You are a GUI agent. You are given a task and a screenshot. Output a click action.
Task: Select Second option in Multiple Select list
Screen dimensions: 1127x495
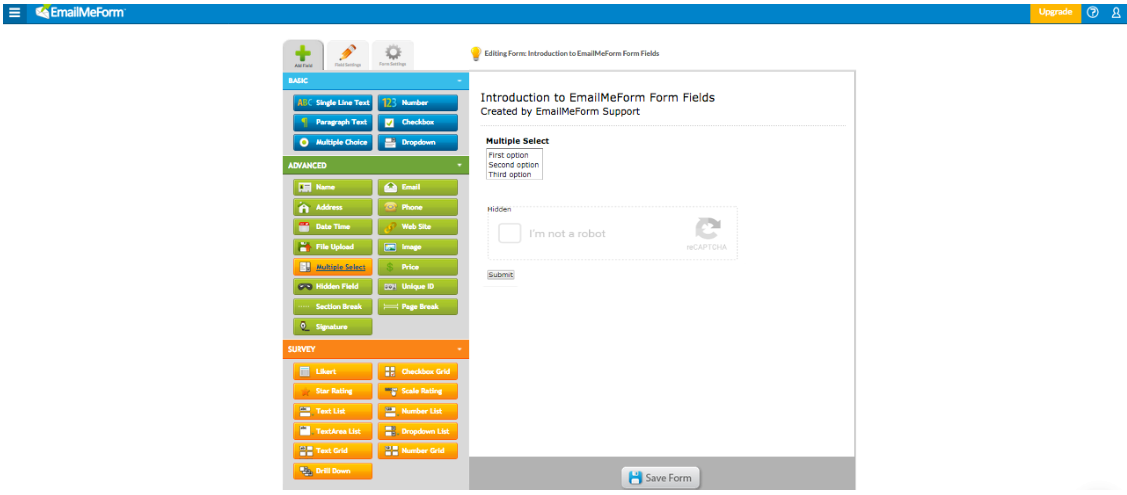click(x=513, y=165)
